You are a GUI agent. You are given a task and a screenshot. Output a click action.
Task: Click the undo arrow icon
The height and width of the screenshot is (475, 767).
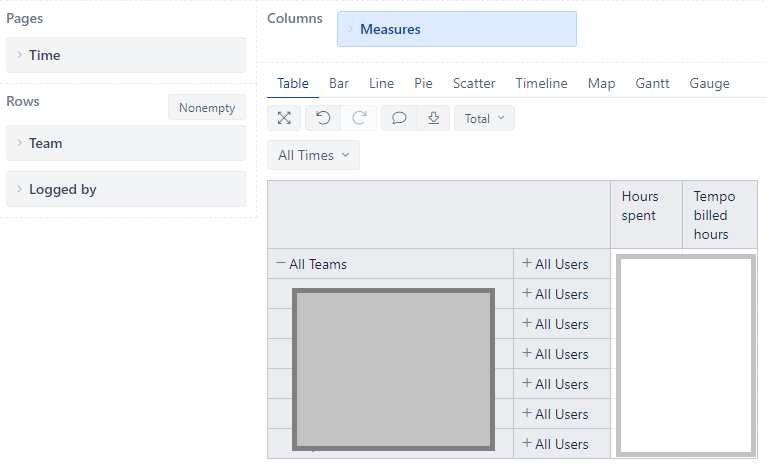tap(323, 118)
